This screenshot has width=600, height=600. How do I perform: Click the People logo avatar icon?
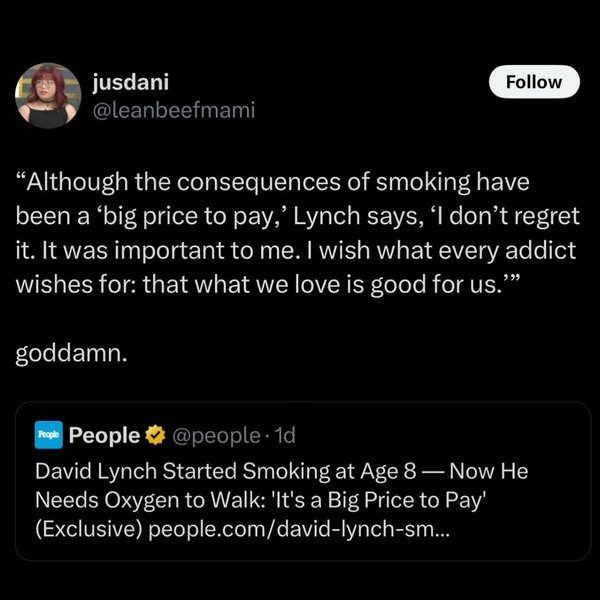pos(49,436)
